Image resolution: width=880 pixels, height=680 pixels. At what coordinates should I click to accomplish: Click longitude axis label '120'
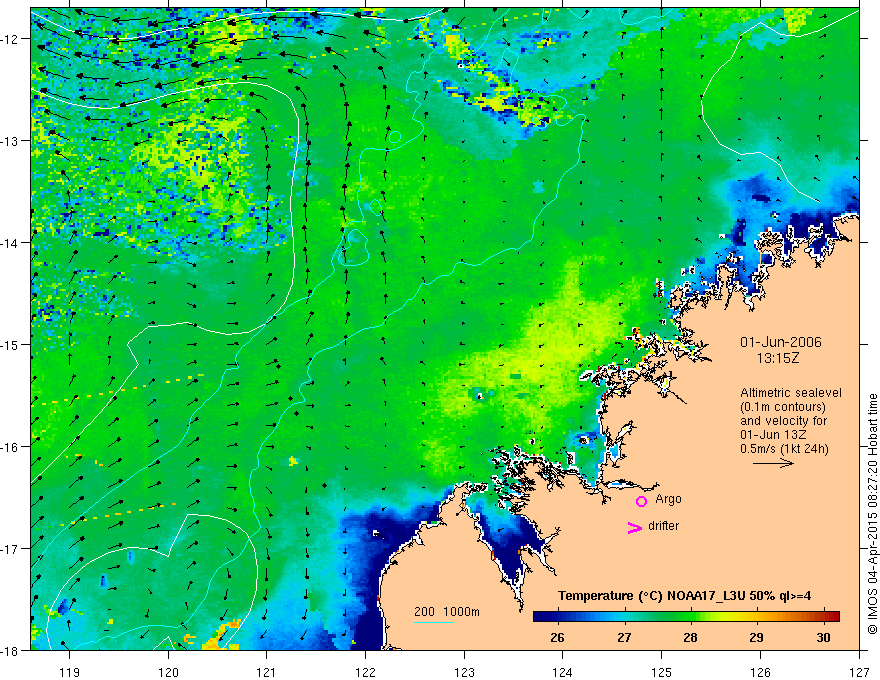click(x=168, y=672)
